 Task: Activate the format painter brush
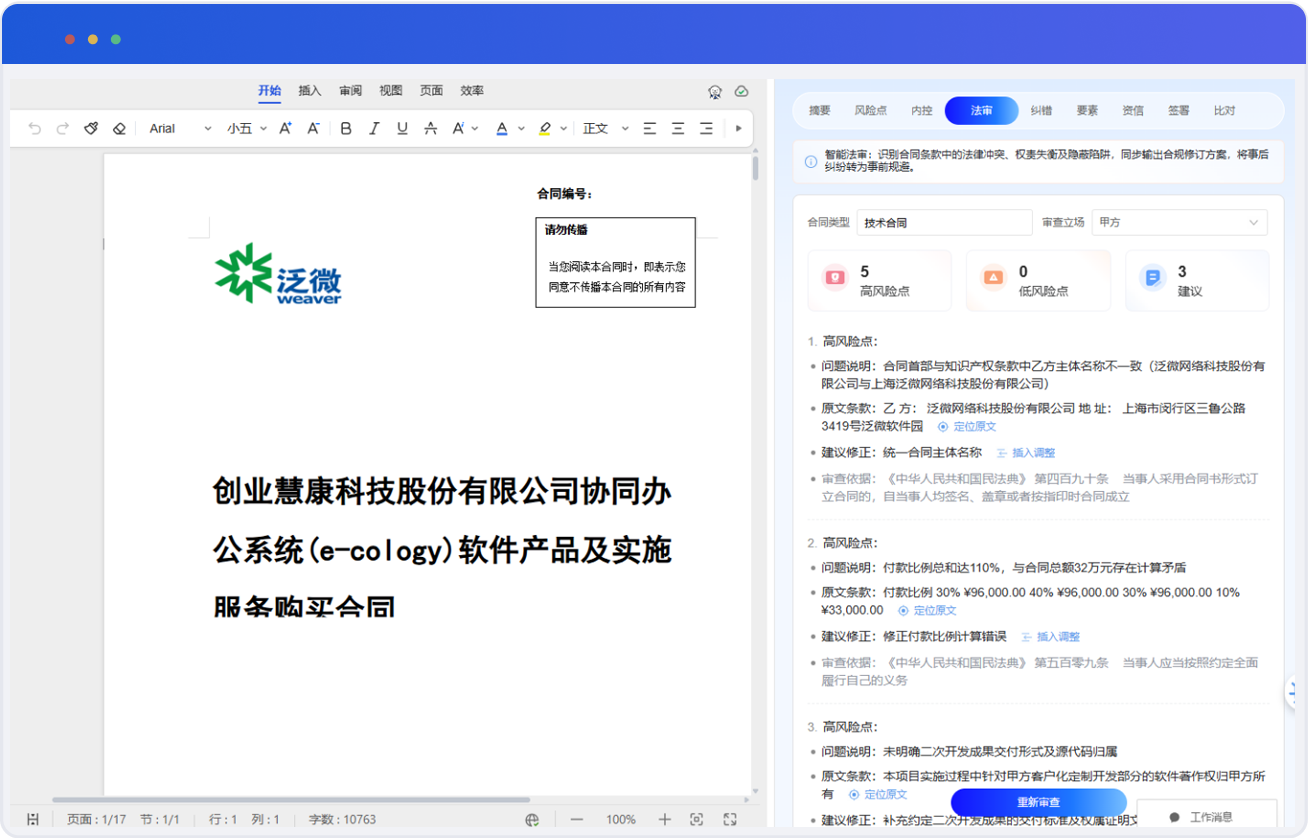(x=91, y=128)
